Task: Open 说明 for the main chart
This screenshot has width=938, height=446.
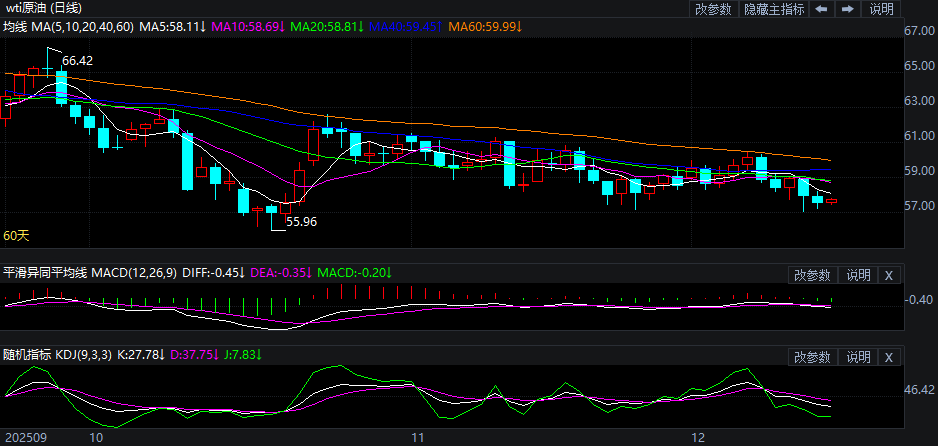Action: tap(881, 9)
